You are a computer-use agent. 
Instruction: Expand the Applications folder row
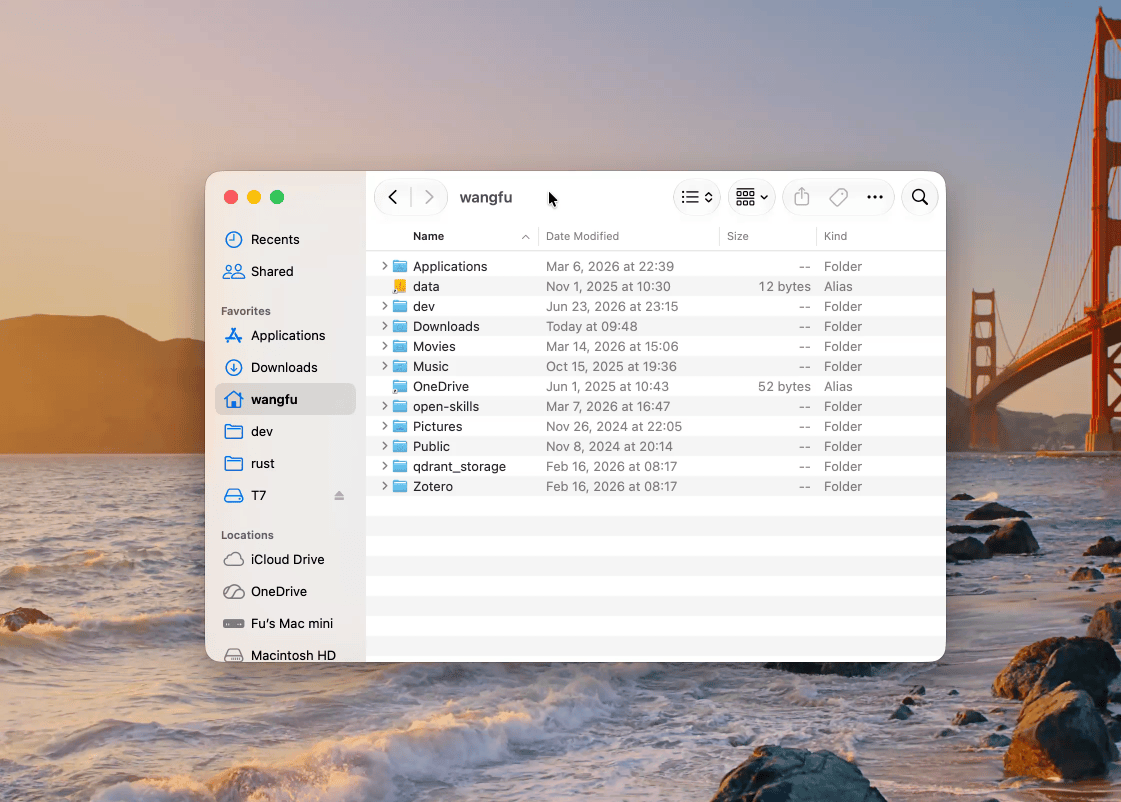(384, 266)
